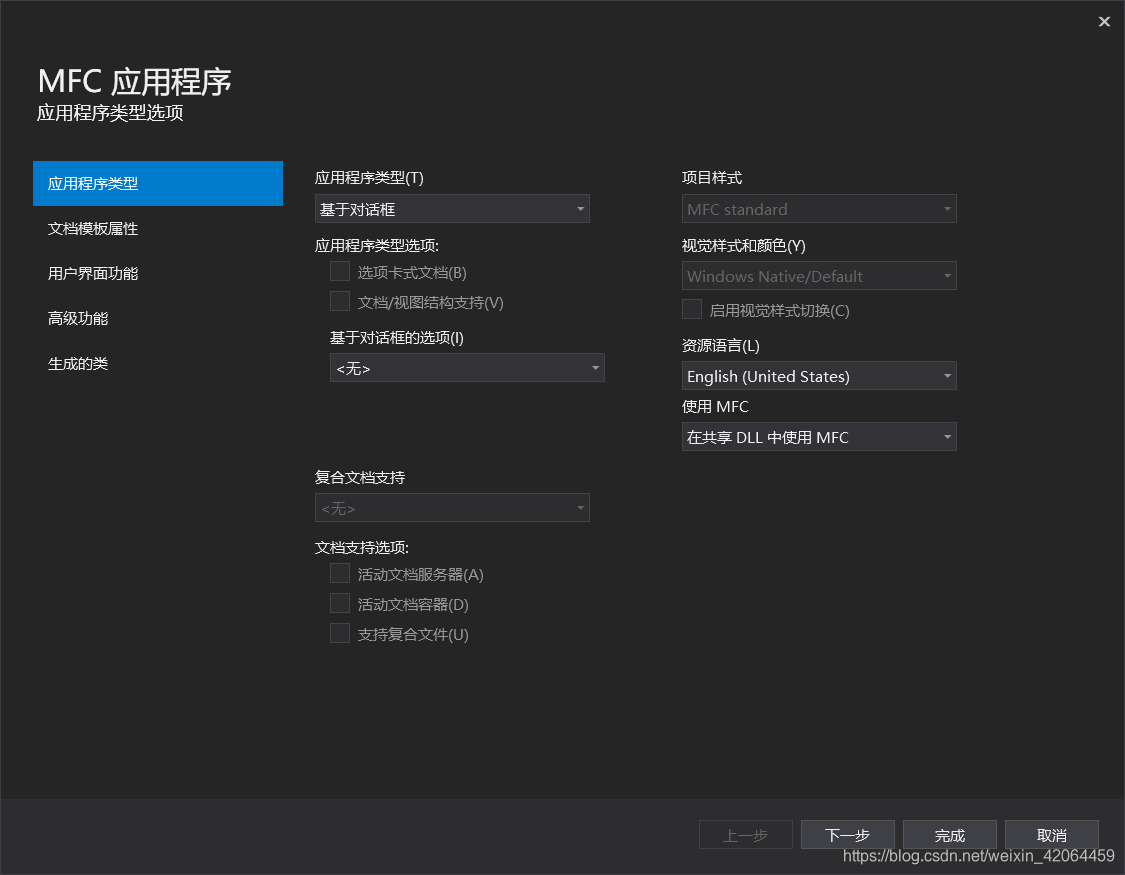Toggle the 活动文档容器 checkbox
1125x875 pixels.
pyautogui.click(x=339, y=603)
